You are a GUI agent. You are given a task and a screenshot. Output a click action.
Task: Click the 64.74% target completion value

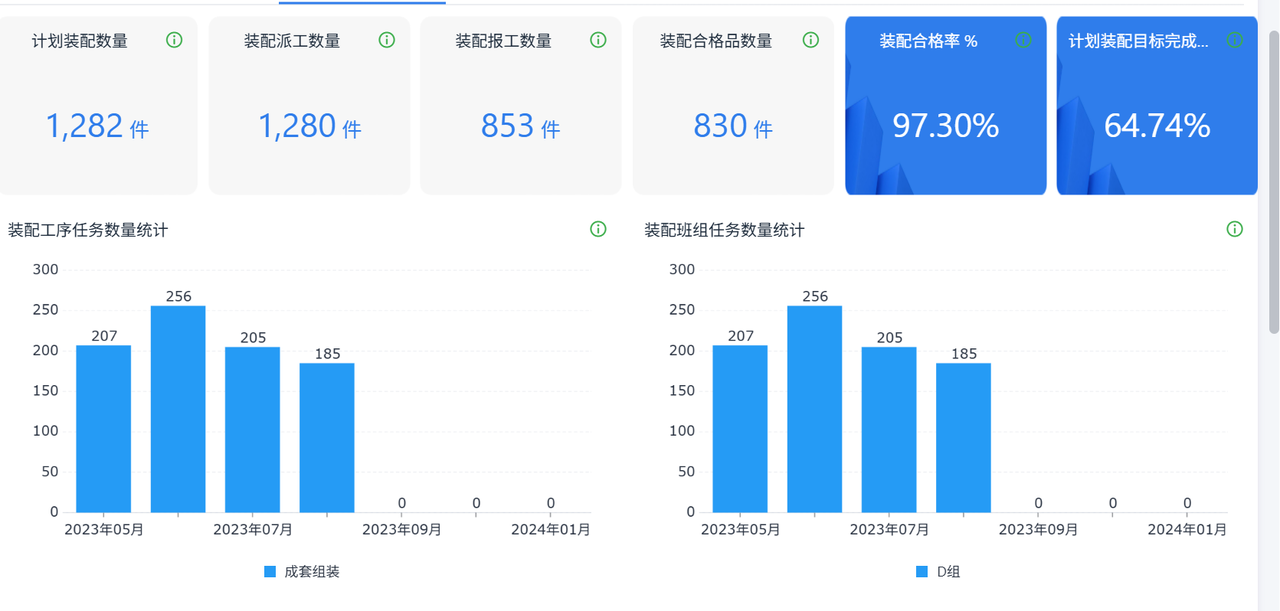pos(1157,126)
